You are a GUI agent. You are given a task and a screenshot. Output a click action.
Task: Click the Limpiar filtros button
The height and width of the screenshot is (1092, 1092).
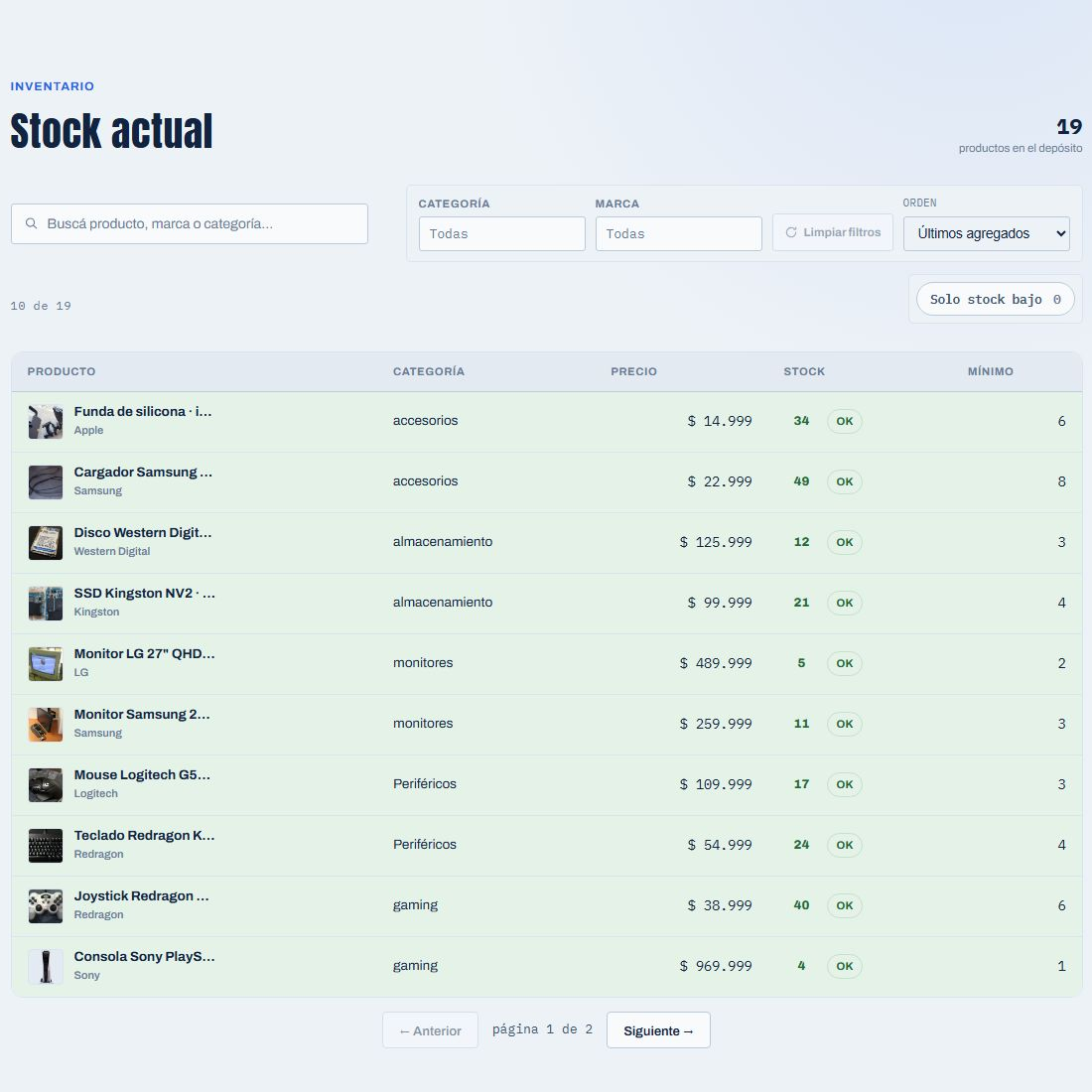(x=832, y=232)
